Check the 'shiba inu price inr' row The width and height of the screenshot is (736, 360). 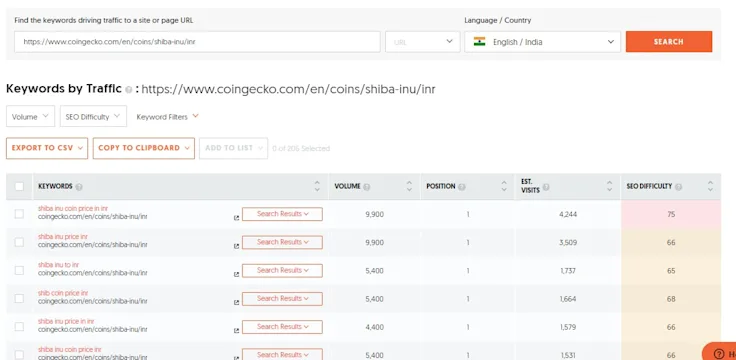(x=19, y=242)
